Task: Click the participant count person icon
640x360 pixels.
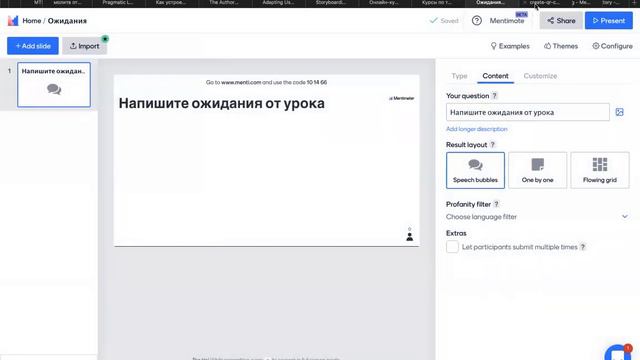Action: tap(409, 236)
